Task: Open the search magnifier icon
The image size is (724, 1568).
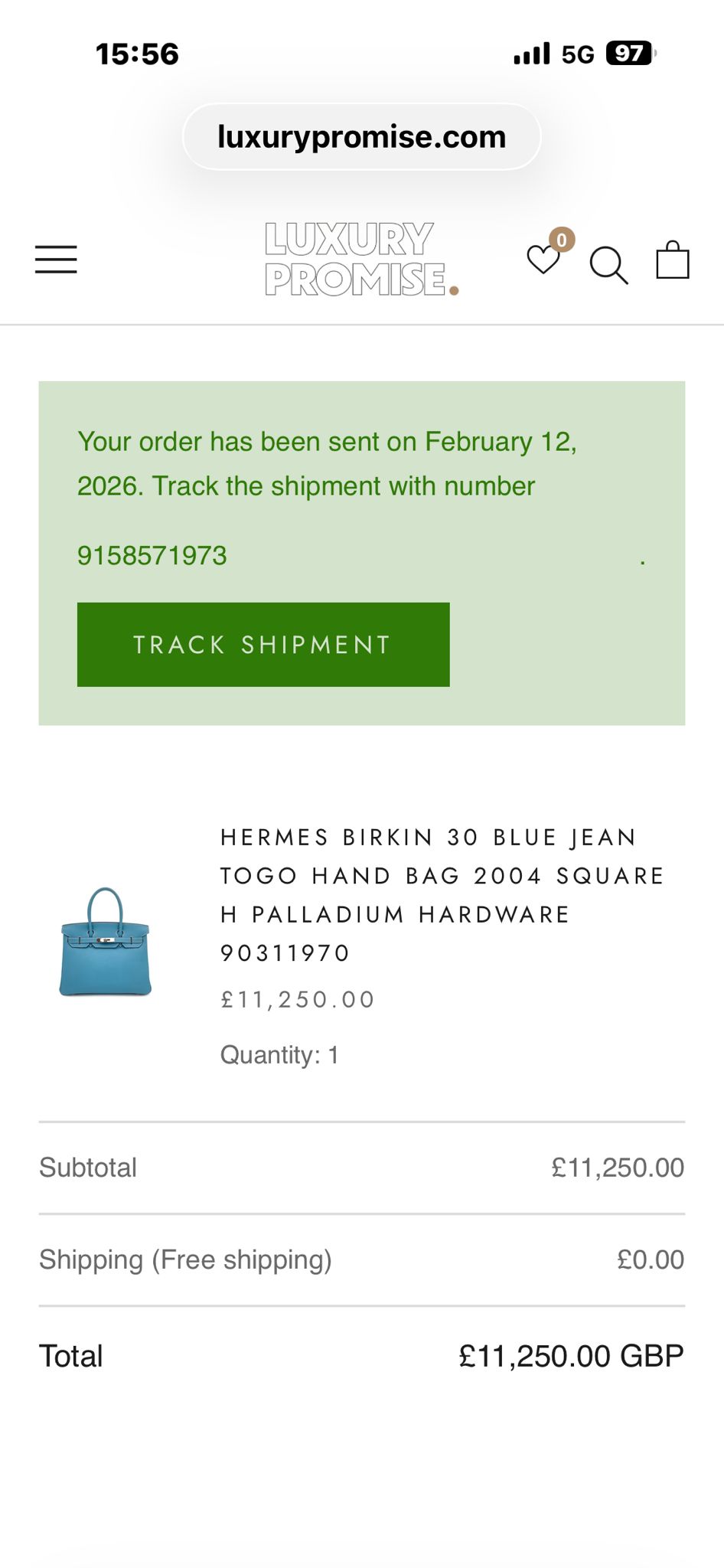Action: (610, 266)
